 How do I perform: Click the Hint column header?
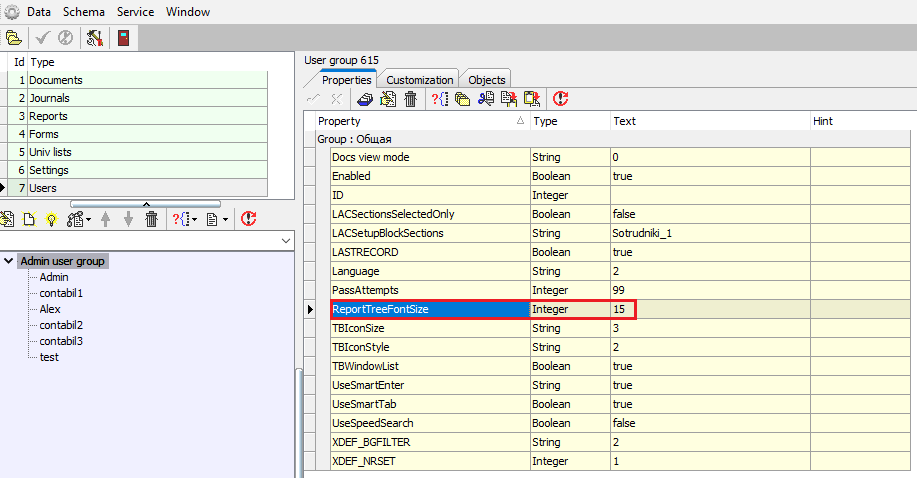[861, 121]
